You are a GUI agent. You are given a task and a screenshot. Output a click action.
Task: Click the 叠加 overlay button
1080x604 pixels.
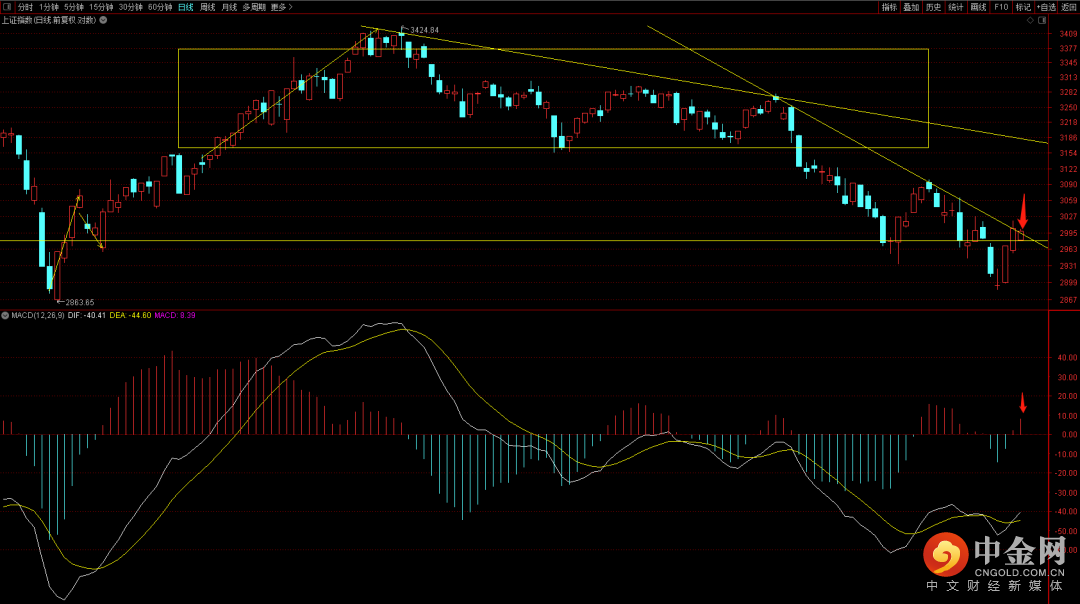pos(911,7)
